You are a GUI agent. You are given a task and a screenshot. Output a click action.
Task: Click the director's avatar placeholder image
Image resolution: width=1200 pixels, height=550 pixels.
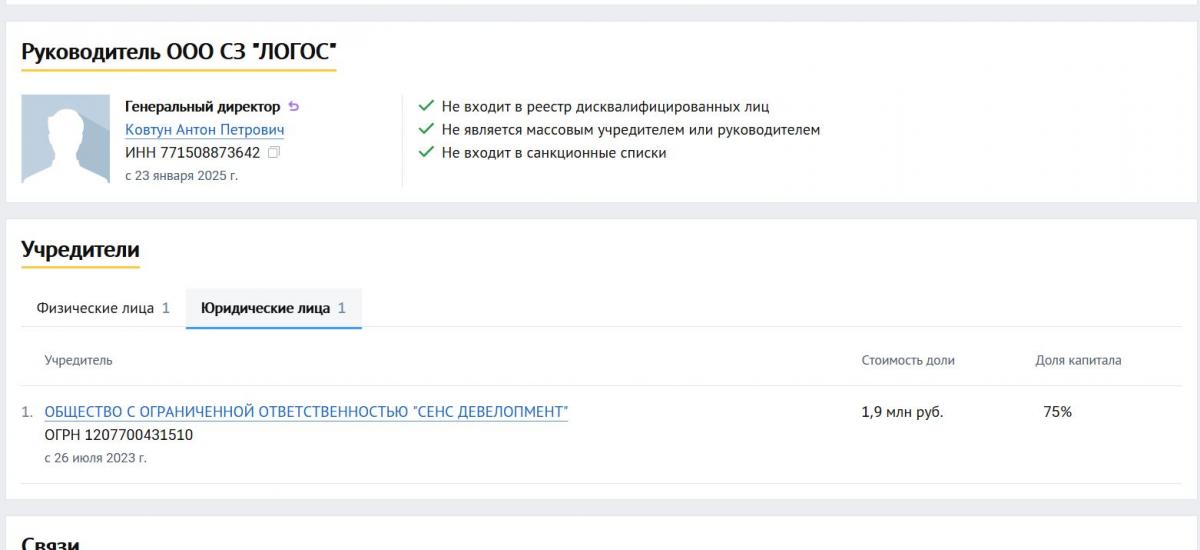65,140
